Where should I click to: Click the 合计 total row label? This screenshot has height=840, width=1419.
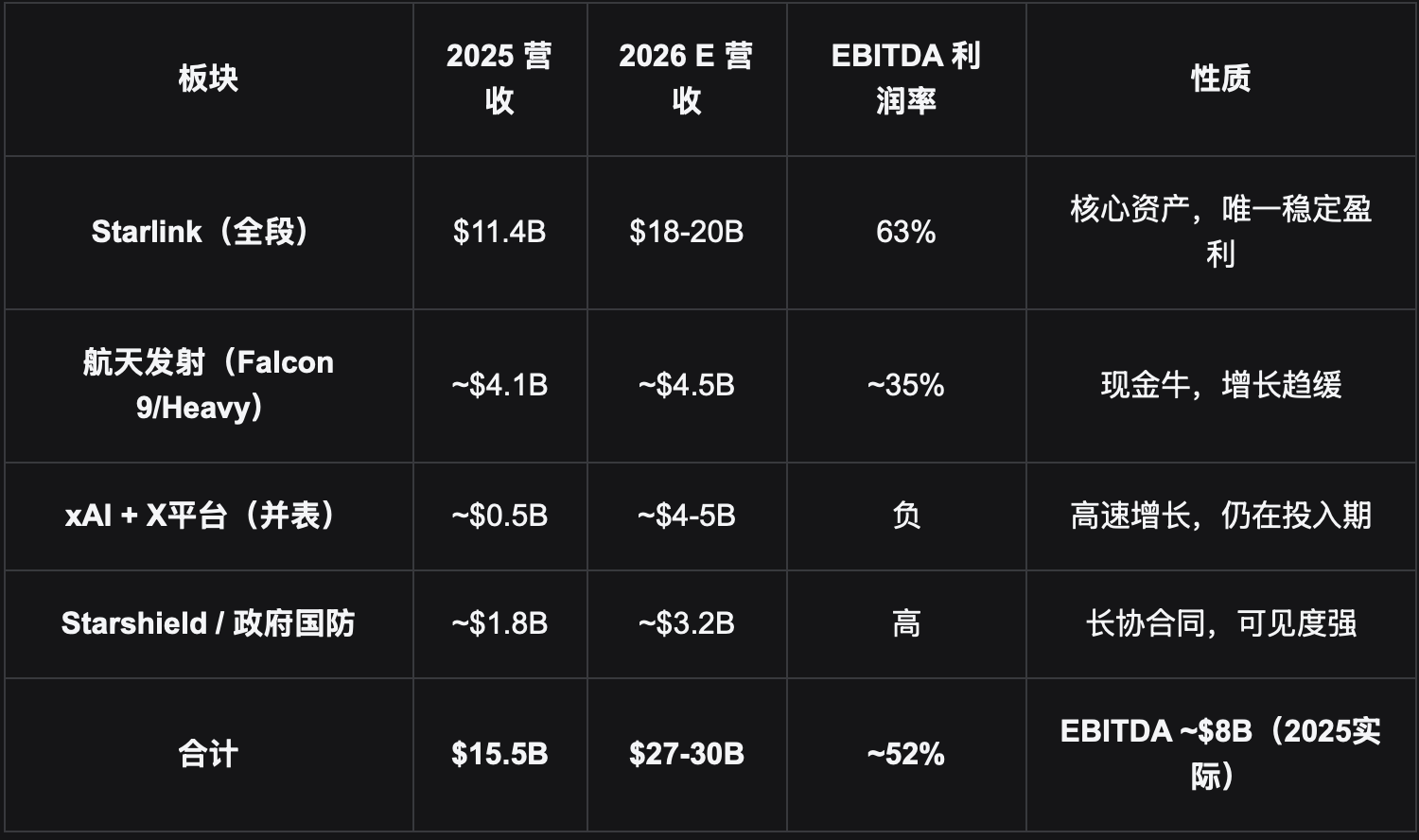pos(208,754)
